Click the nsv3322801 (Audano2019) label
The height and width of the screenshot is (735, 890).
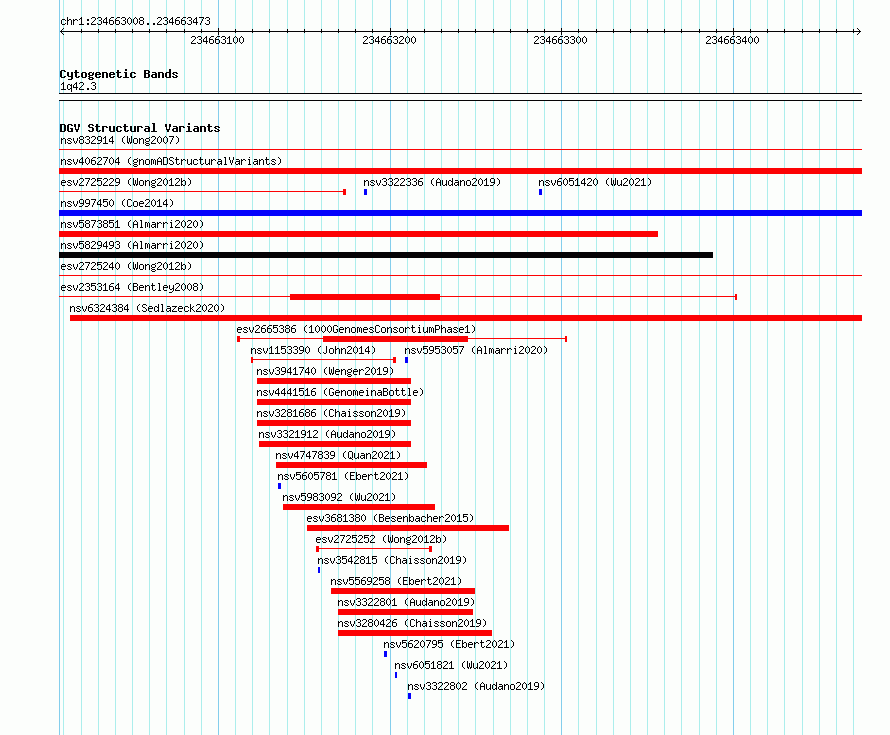406,602
